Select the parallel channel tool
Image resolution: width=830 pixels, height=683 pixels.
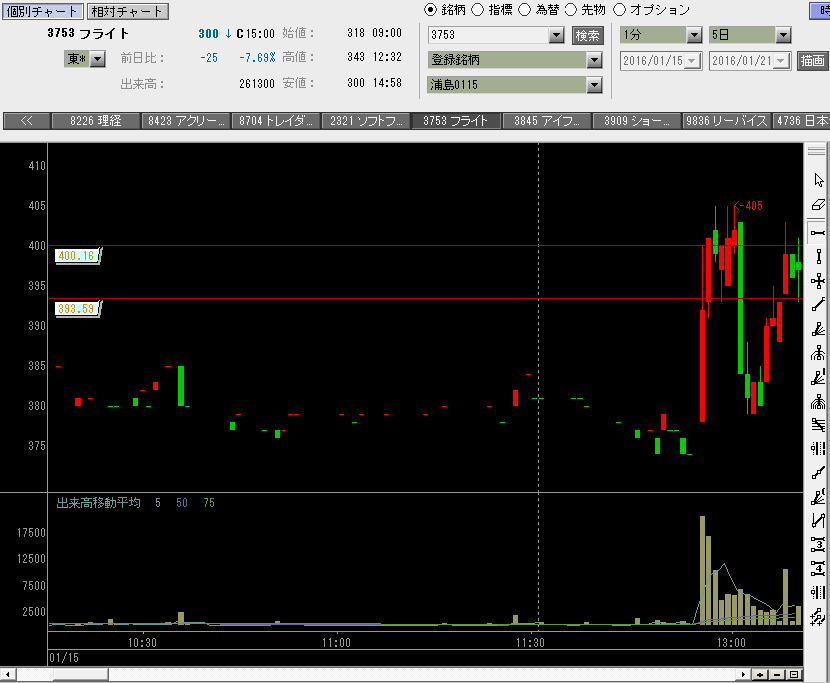pyautogui.click(x=818, y=520)
